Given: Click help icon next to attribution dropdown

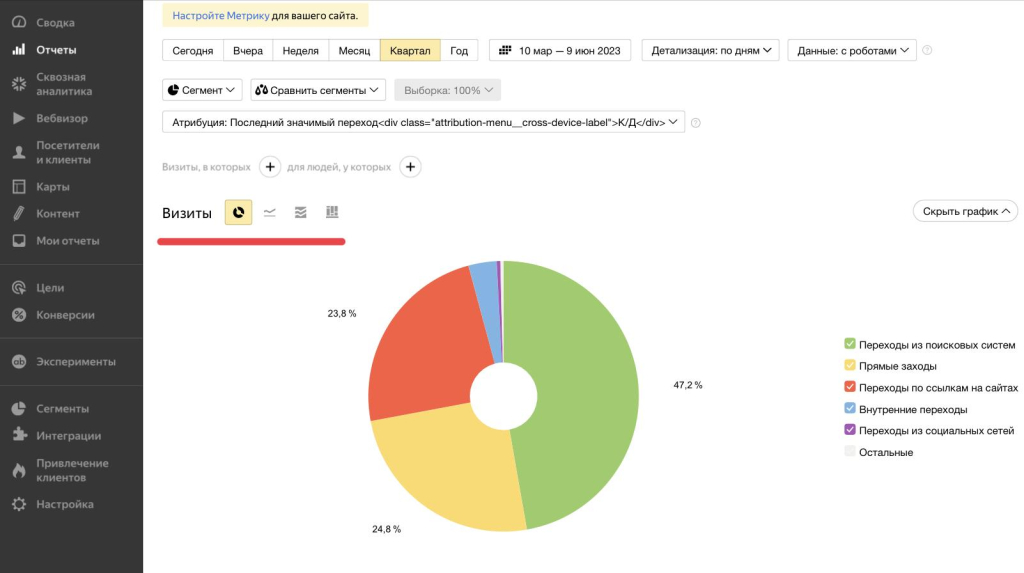Looking at the screenshot, I should coord(696,123).
